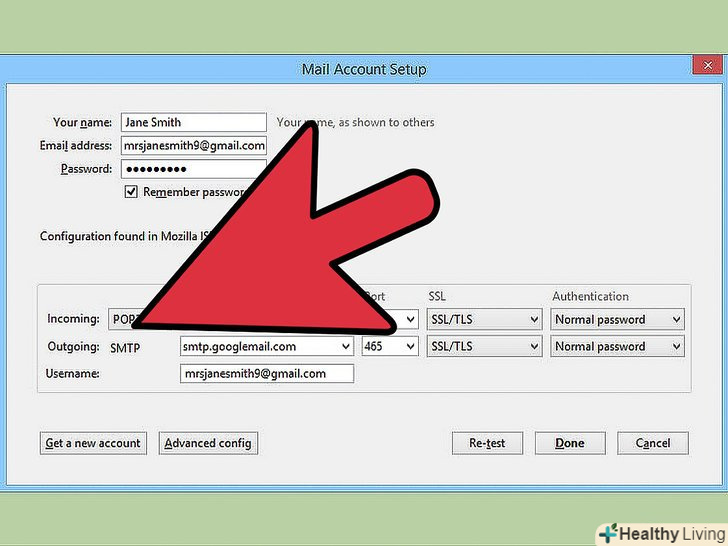Click 'Configuration found in Mozilla' text

point(118,236)
